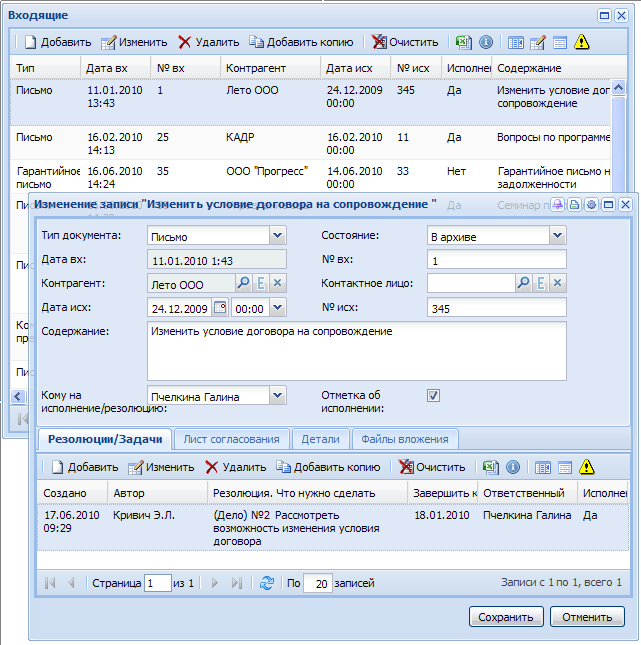Image resolution: width=641 pixels, height=645 pixels.
Task: Click the Контрагент column header in Входящие
Action: click(x=256, y=68)
